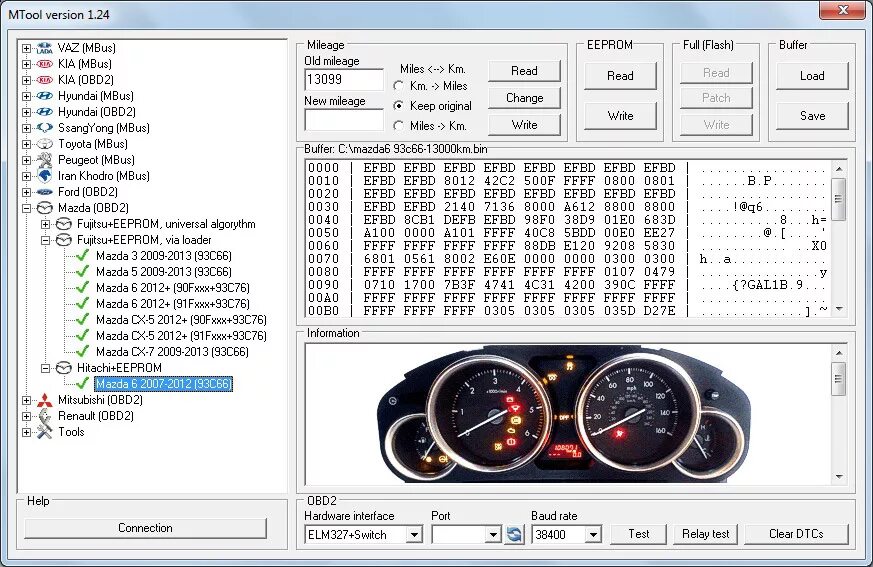Viewport: 873px width, 567px height.
Task: Collapse Fujitsu+EEPROM via loader node
Action: coord(46,241)
